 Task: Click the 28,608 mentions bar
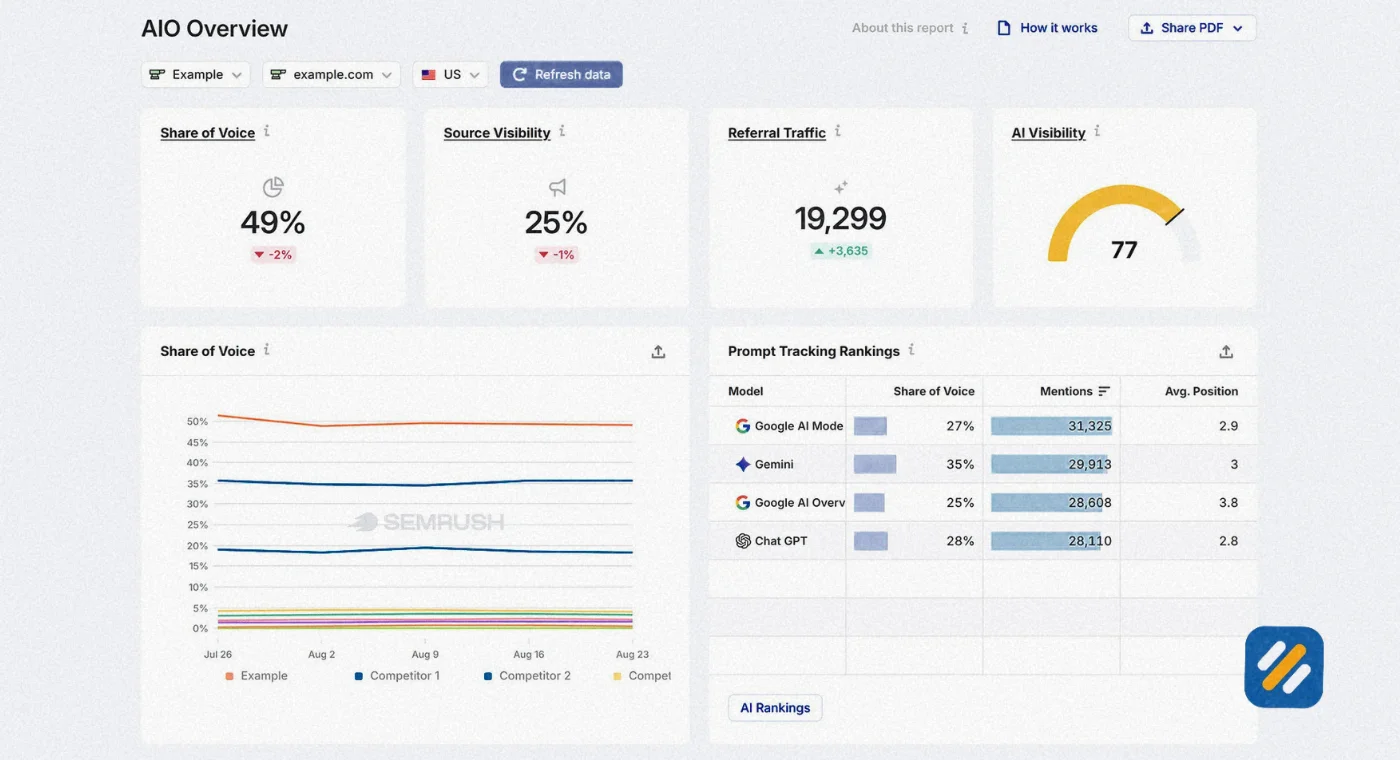[x=1046, y=503]
